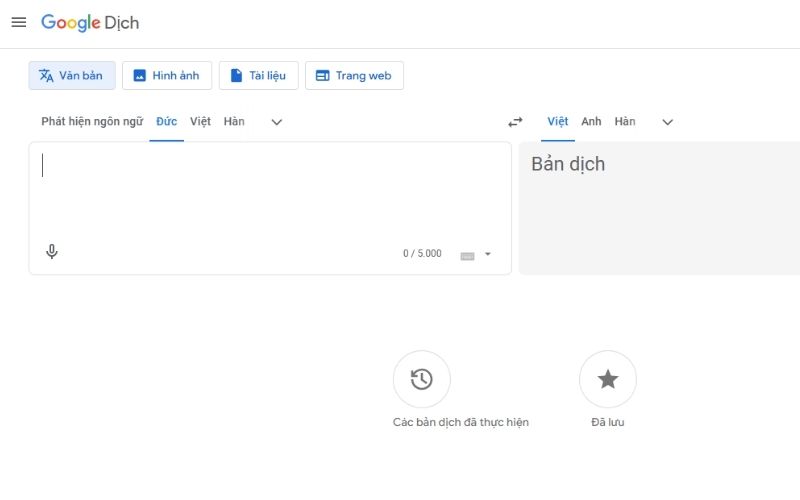Image resolution: width=800 pixels, height=500 pixels.
Task: Select the Hình ảnh translation mode
Action: 167,76
